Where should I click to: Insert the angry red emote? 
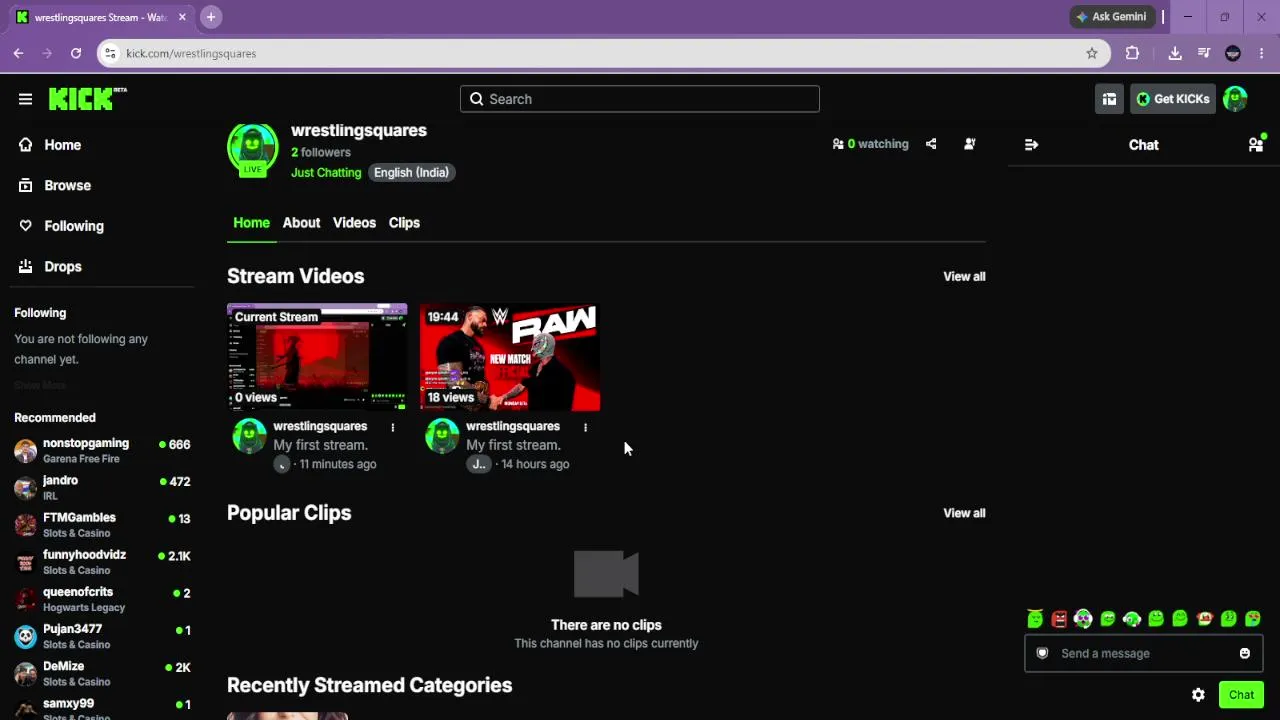coord(1059,619)
